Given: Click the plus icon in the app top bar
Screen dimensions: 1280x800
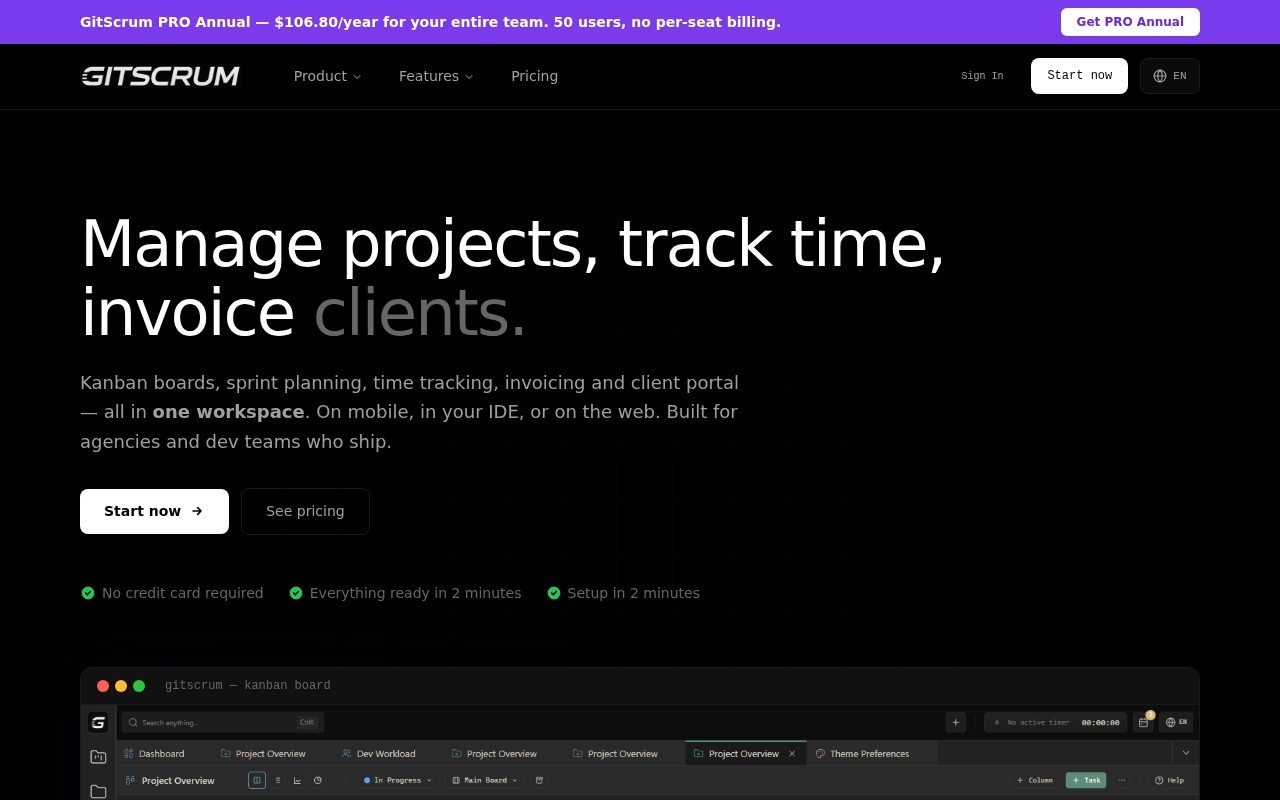Looking at the screenshot, I should point(956,722).
